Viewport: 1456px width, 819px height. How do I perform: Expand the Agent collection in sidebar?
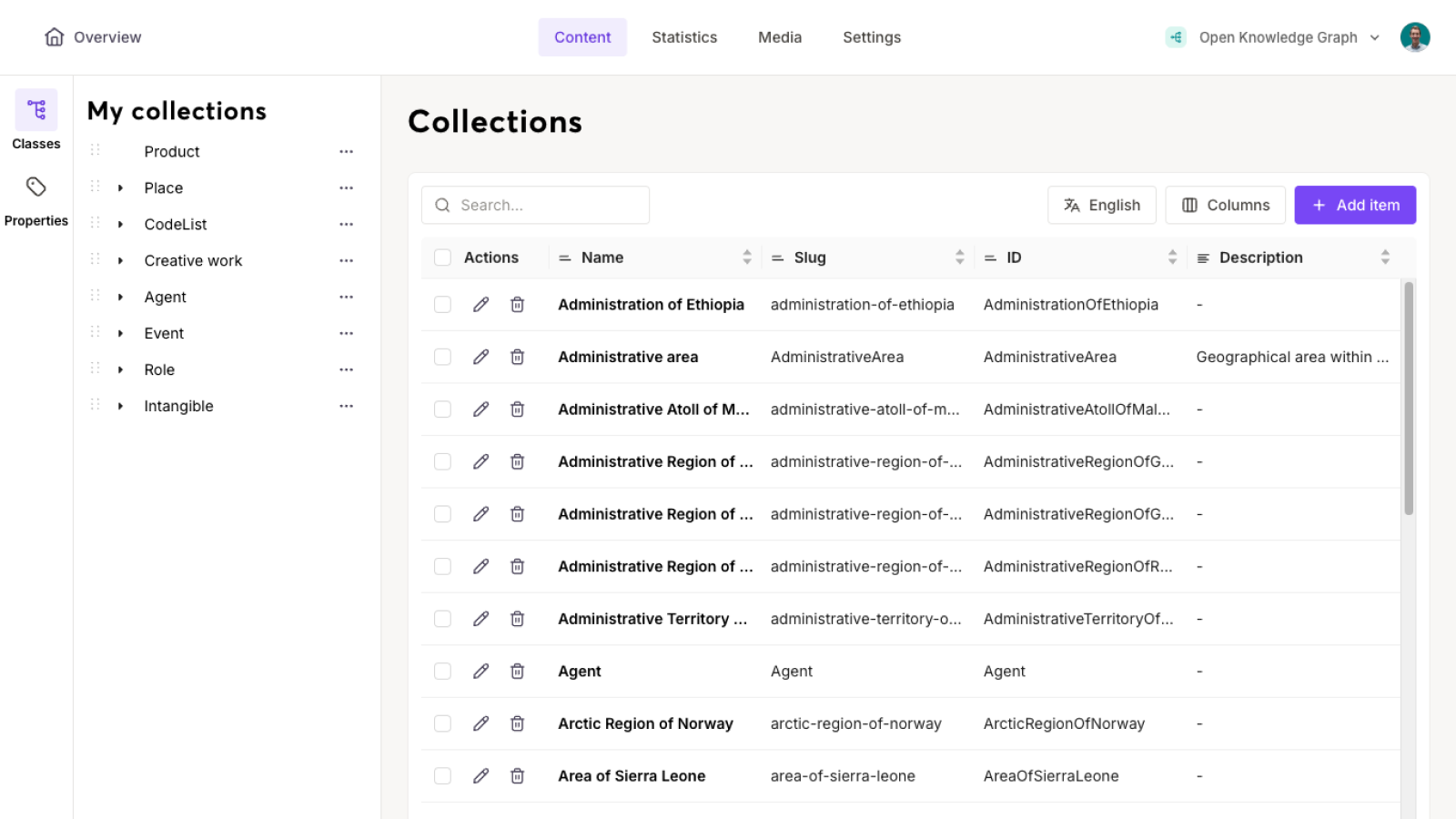(x=120, y=298)
